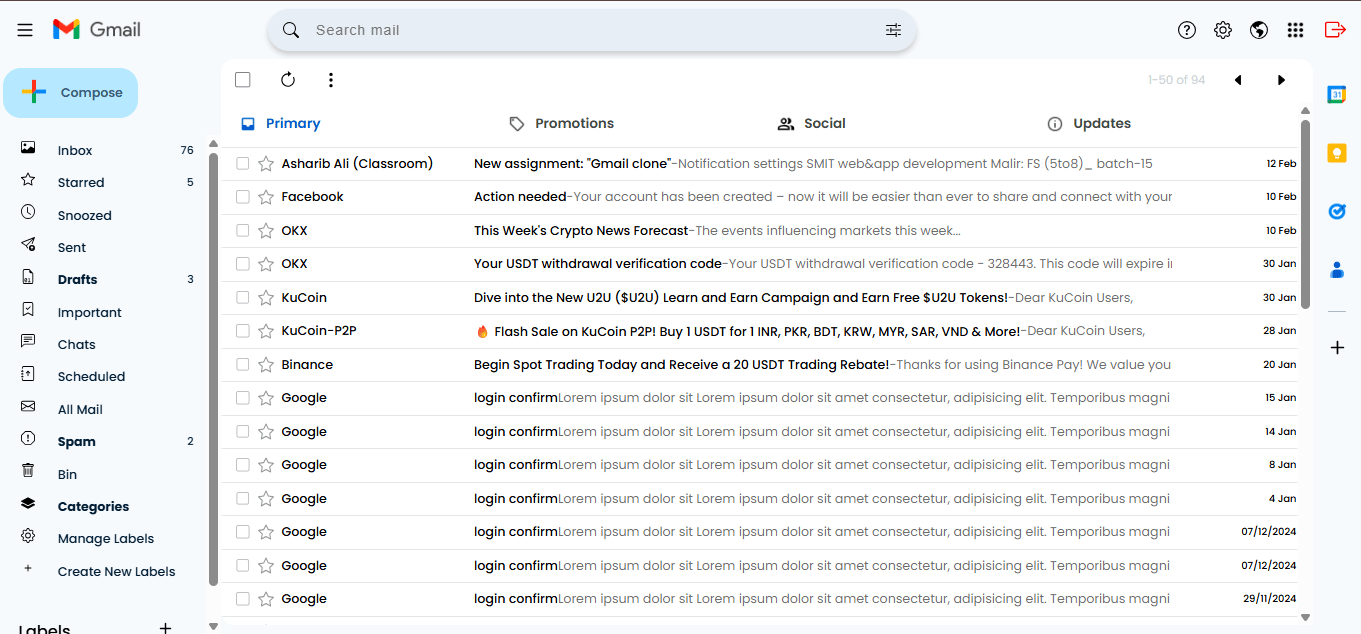The height and width of the screenshot is (634, 1361).
Task: Tick the select all checkbox
Action: pyautogui.click(x=243, y=80)
